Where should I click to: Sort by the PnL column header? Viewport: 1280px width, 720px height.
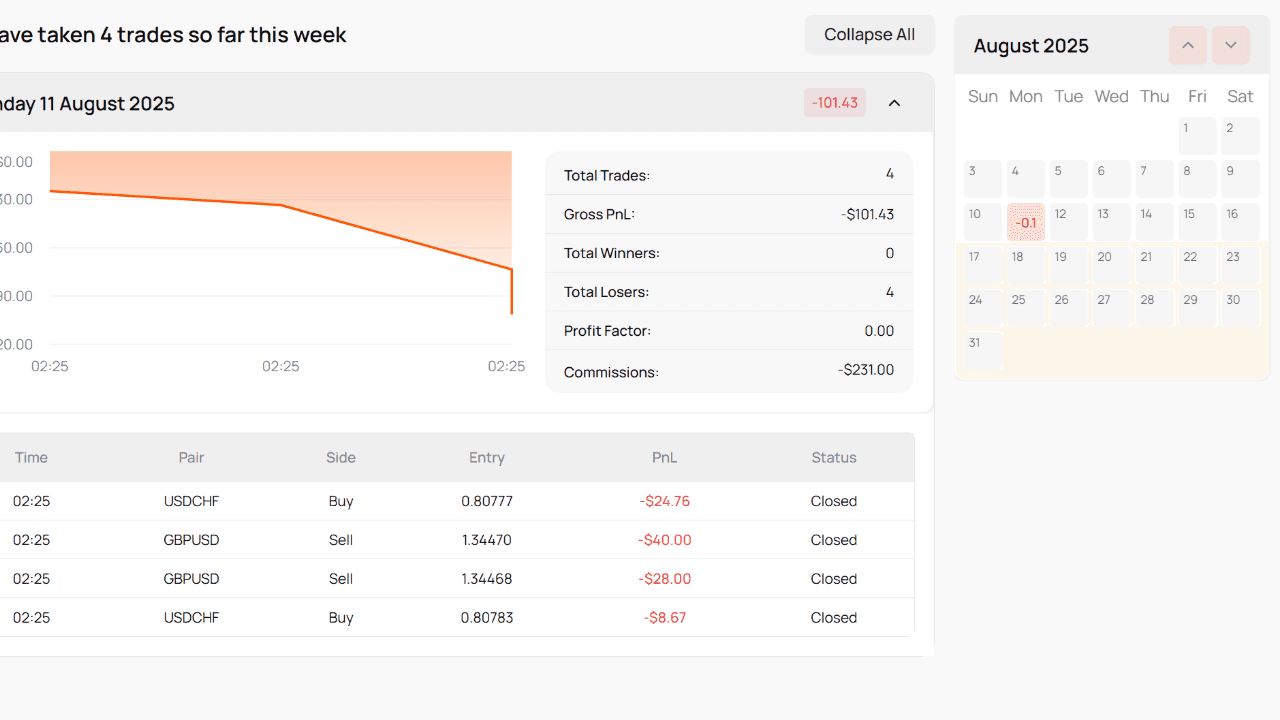664,457
